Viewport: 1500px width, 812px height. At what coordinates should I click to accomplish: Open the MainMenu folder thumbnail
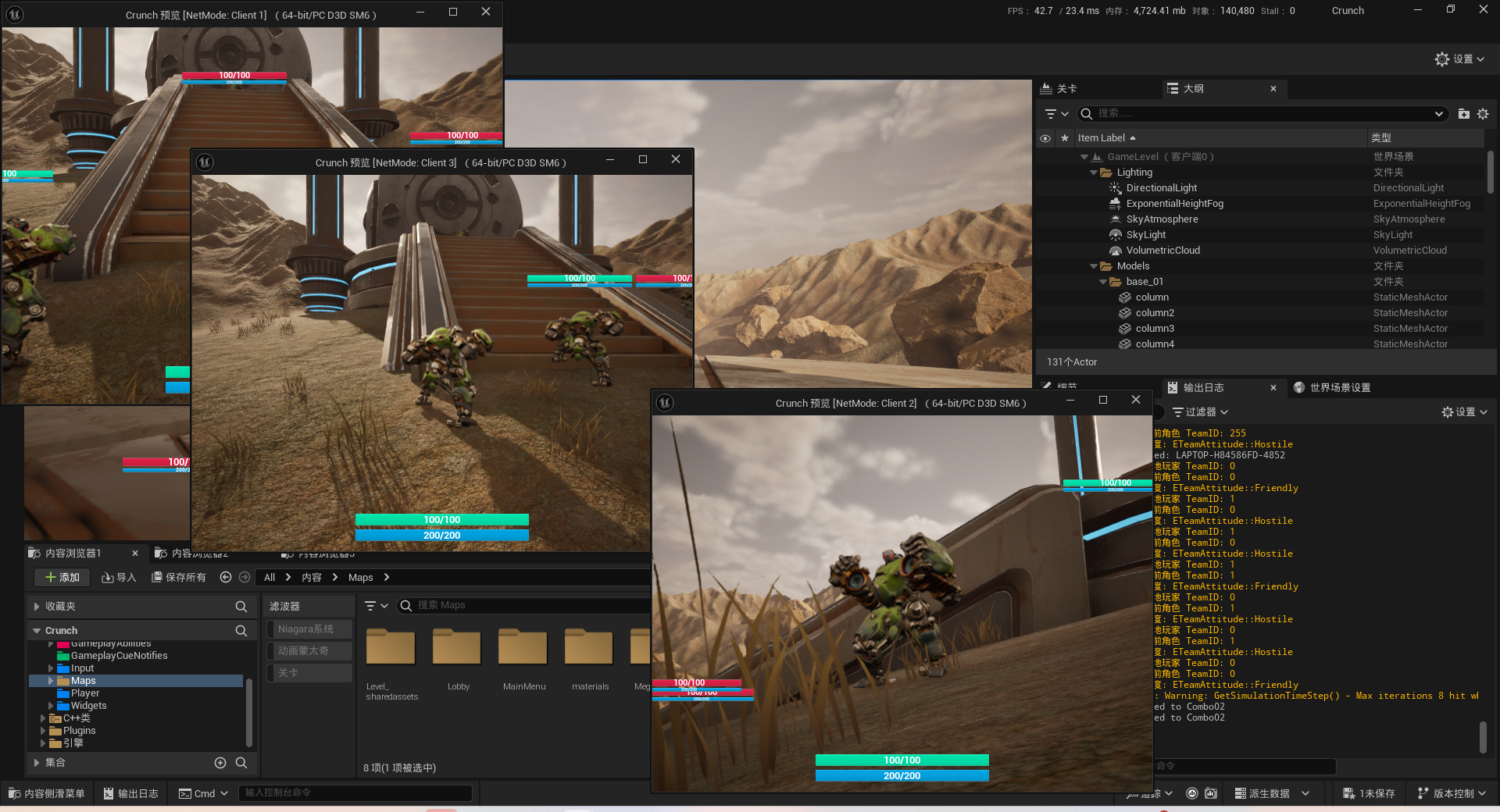tap(524, 647)
